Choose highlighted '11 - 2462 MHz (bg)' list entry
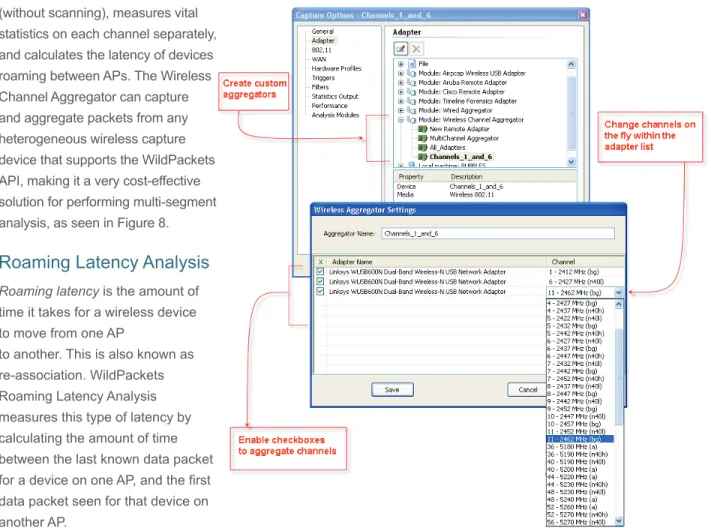 click(580, 439)
